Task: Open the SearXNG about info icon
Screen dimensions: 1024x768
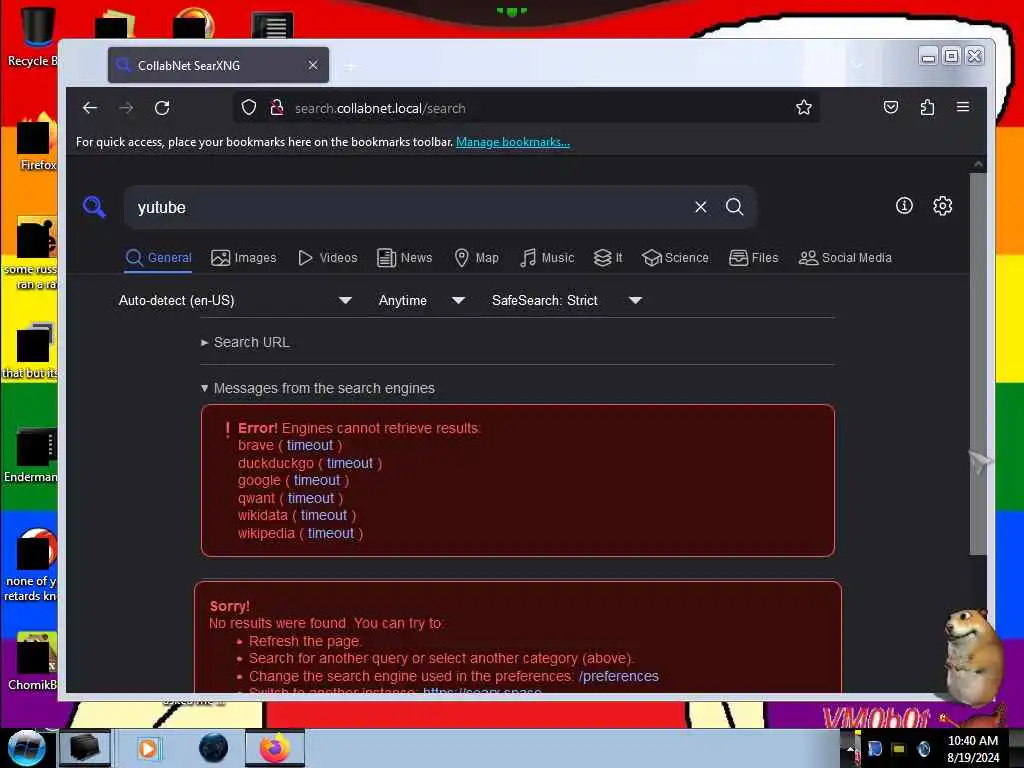Action: [x=904, y=206]
